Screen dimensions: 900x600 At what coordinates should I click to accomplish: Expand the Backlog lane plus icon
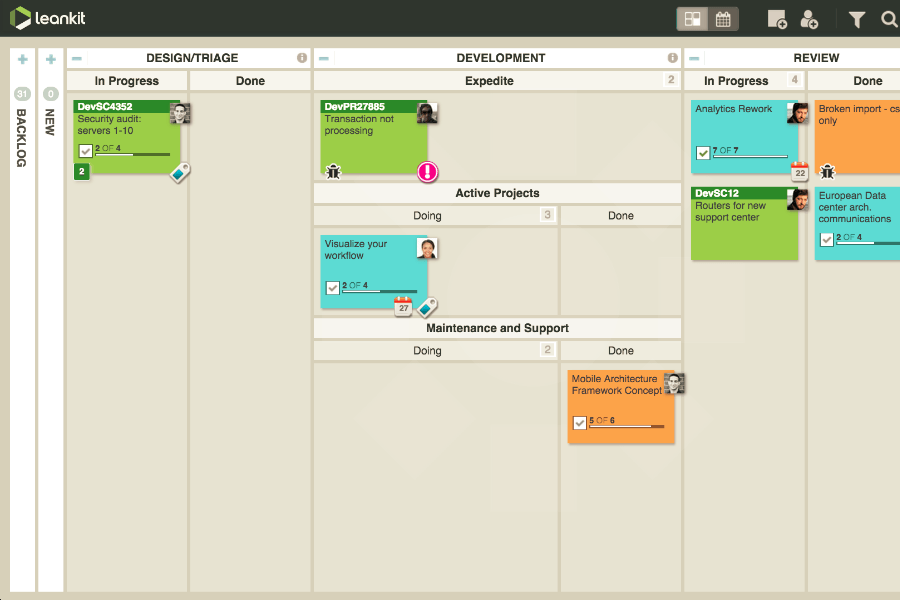click(22, 59)
